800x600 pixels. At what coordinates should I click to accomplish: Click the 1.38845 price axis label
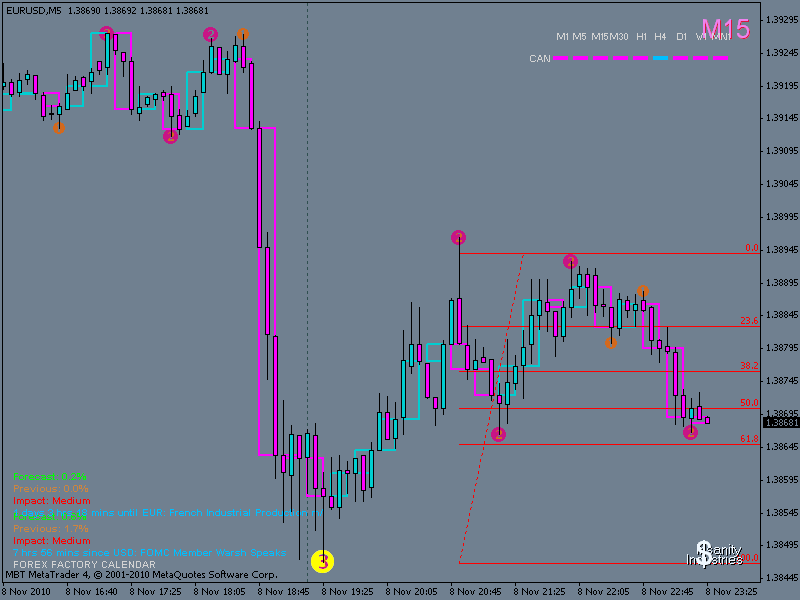(x=782, y=315)
